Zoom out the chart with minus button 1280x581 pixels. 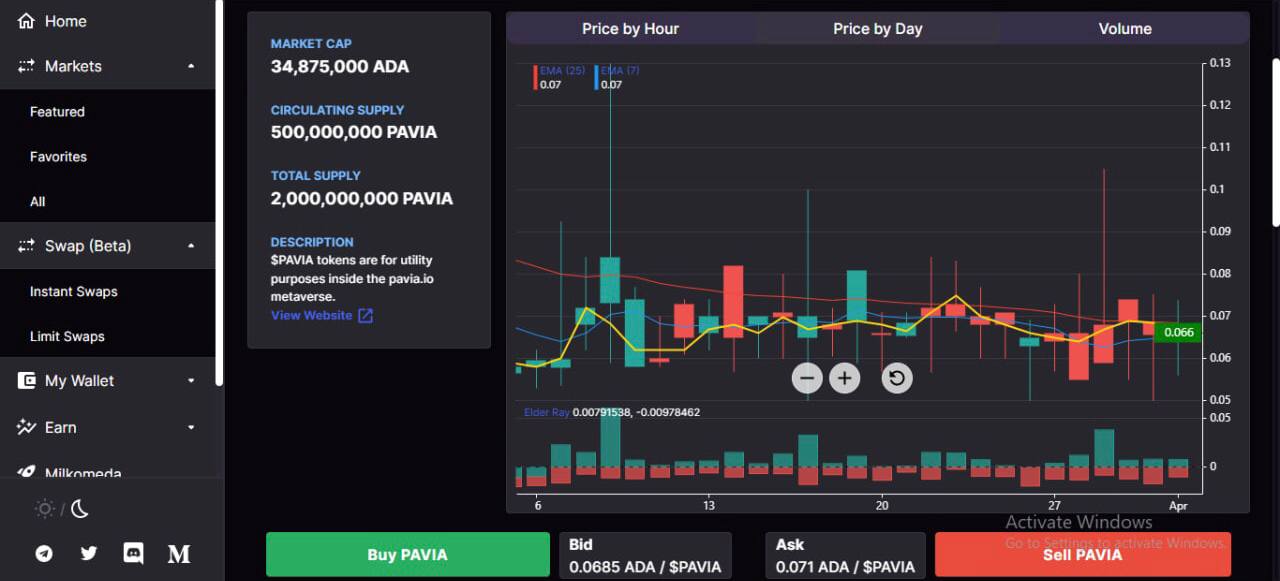(807, 378)
